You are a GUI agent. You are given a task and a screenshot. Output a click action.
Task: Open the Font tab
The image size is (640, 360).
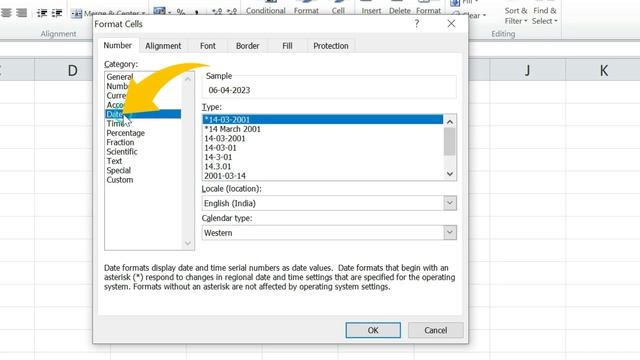click(208, 46)
